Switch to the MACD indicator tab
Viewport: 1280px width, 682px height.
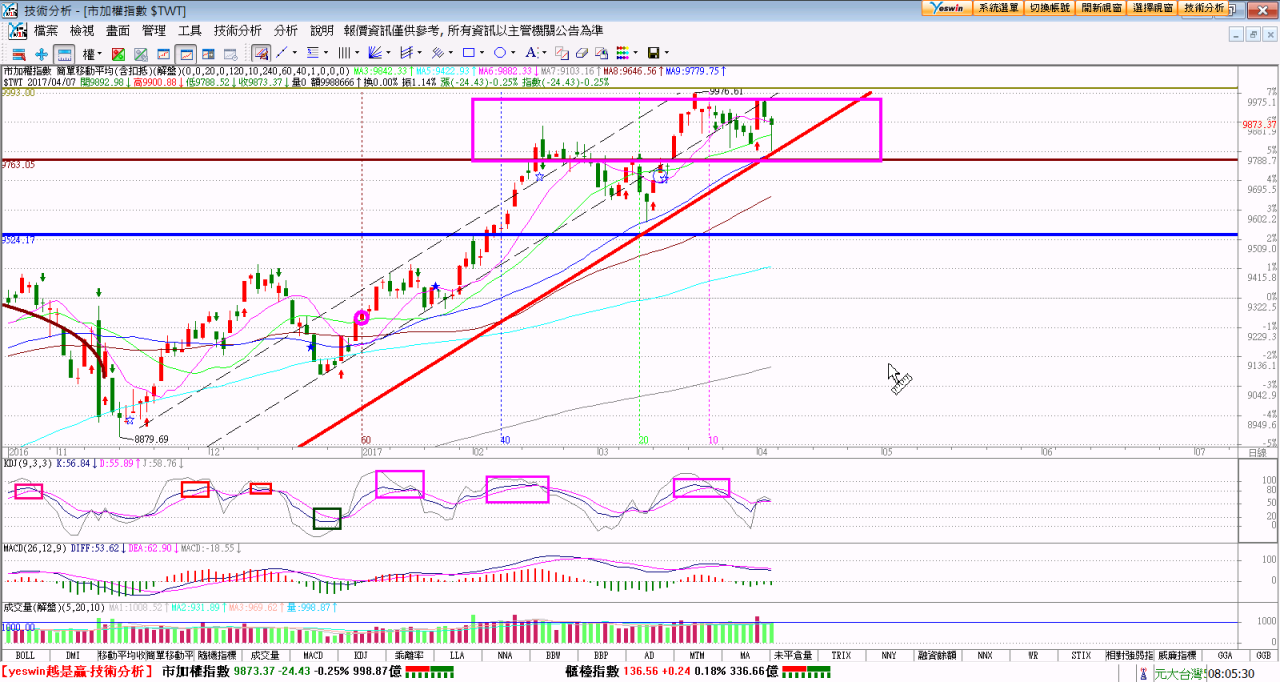tap(313, 655)
